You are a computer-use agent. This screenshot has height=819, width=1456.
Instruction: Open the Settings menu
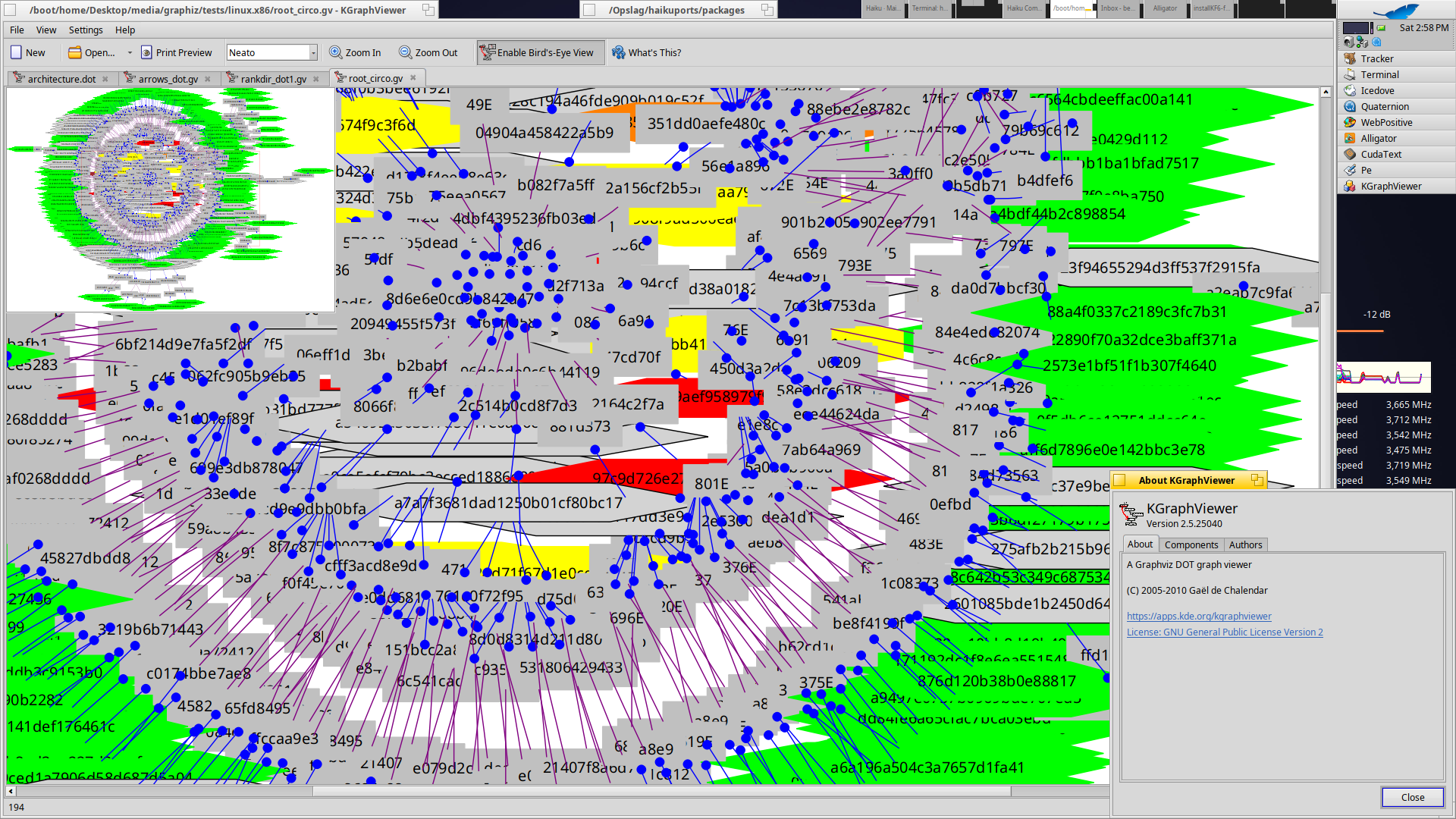pyautogui.click(x=85, y=30)
